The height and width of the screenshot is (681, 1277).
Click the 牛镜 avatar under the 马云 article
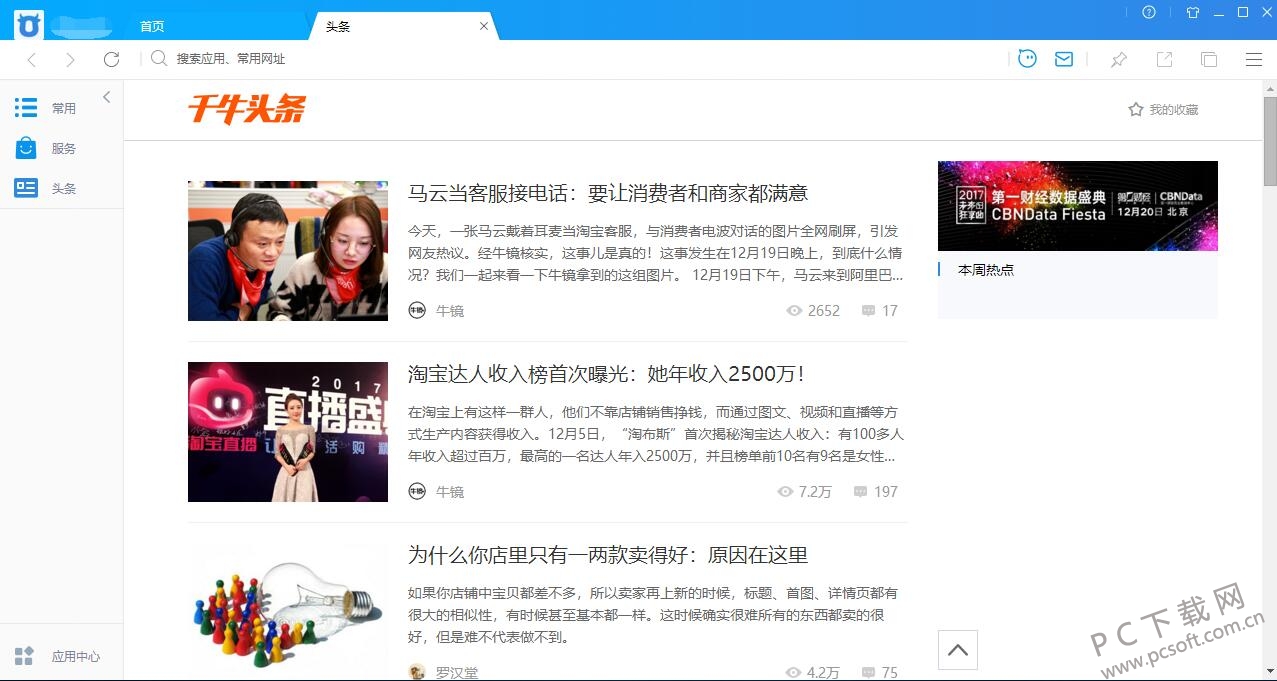417,310
